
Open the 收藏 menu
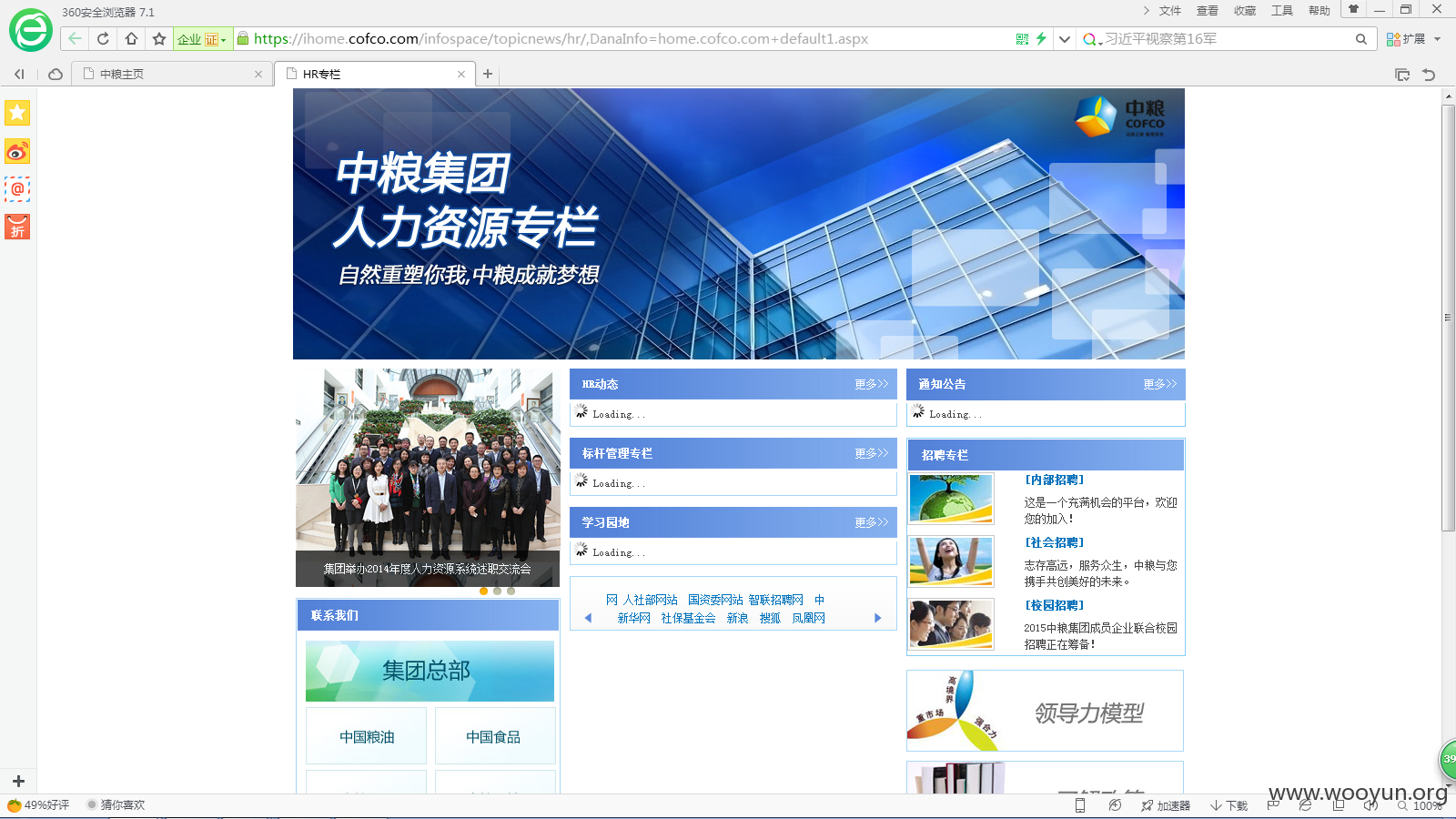[x=1245, y=11]
